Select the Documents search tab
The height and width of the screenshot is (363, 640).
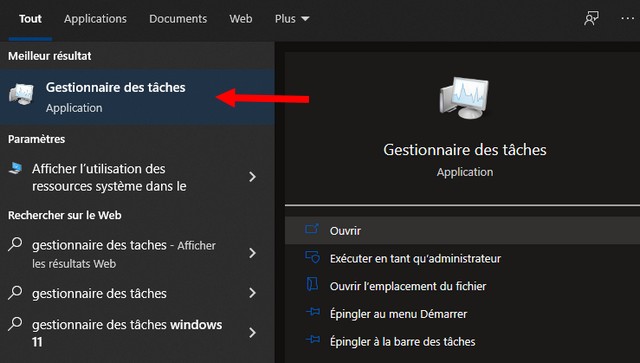pos(178,19)
